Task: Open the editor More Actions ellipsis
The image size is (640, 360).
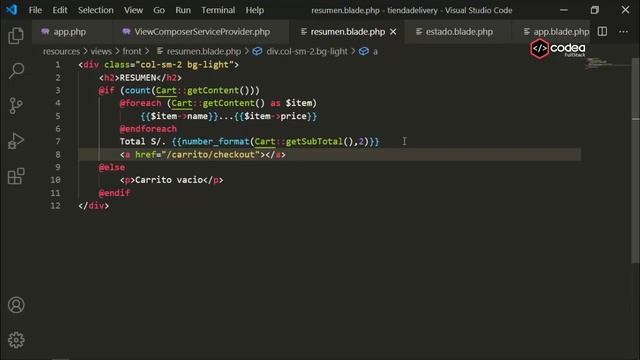Action: [623, 31]
